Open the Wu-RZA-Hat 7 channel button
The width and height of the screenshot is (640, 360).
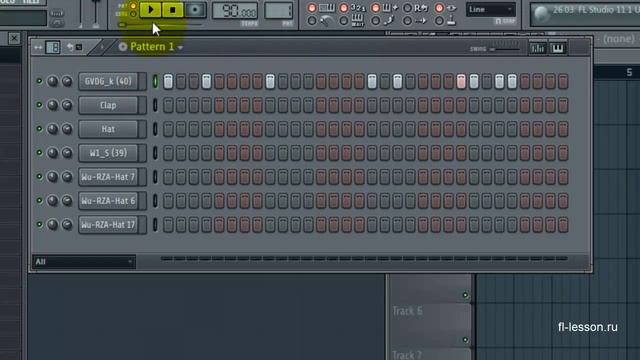click(x=108, y=177)
